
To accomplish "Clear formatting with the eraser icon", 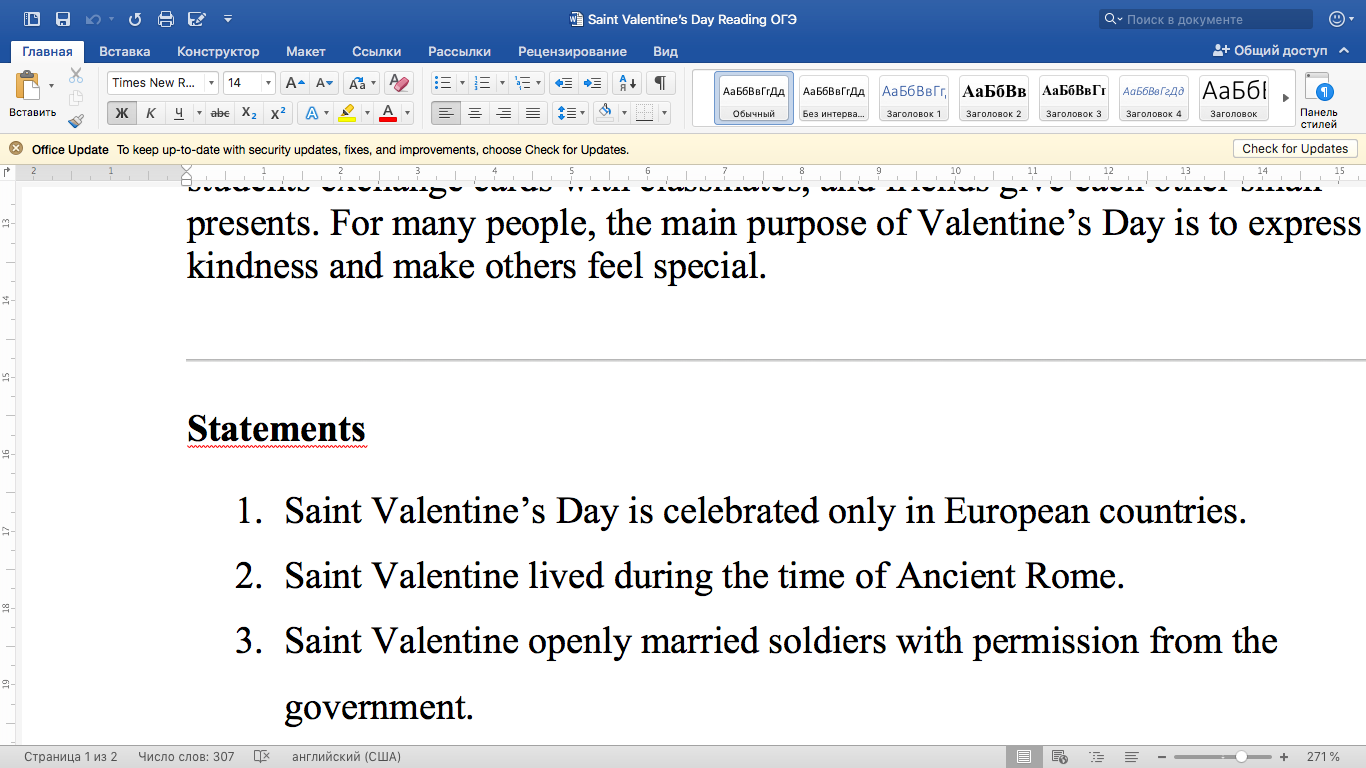I will click(398, 83).
